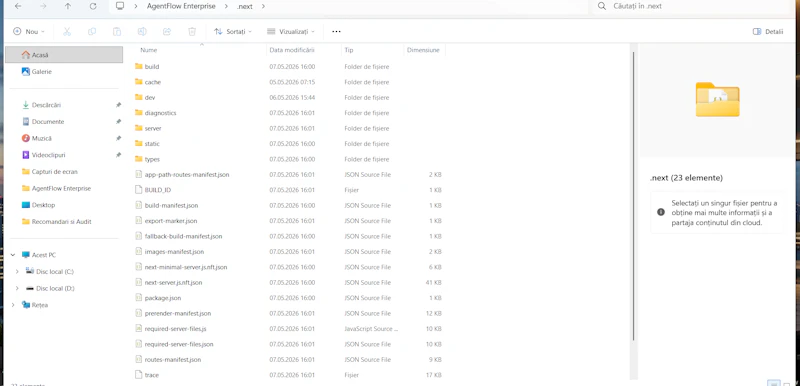Open Desktop in the sidebar
Screen dimensions: 800x386
point(43,205)
